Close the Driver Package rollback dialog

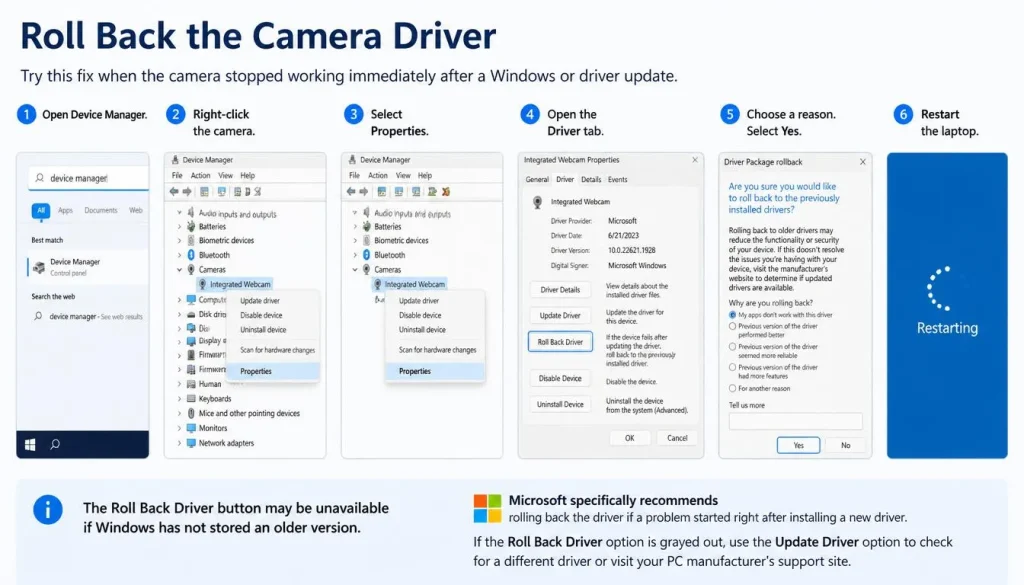click(863, 162)
